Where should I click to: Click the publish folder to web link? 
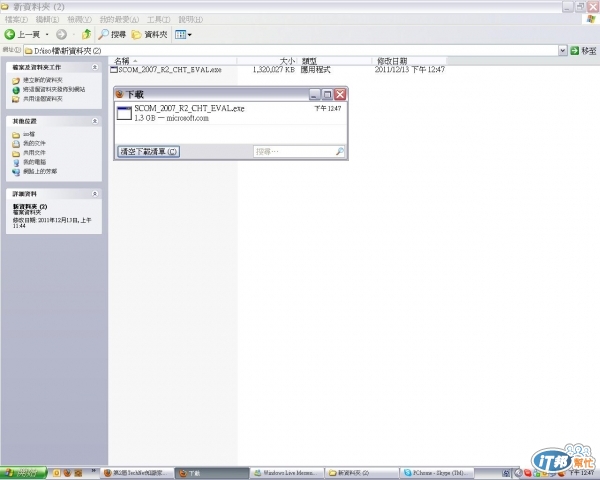(54, 89)
